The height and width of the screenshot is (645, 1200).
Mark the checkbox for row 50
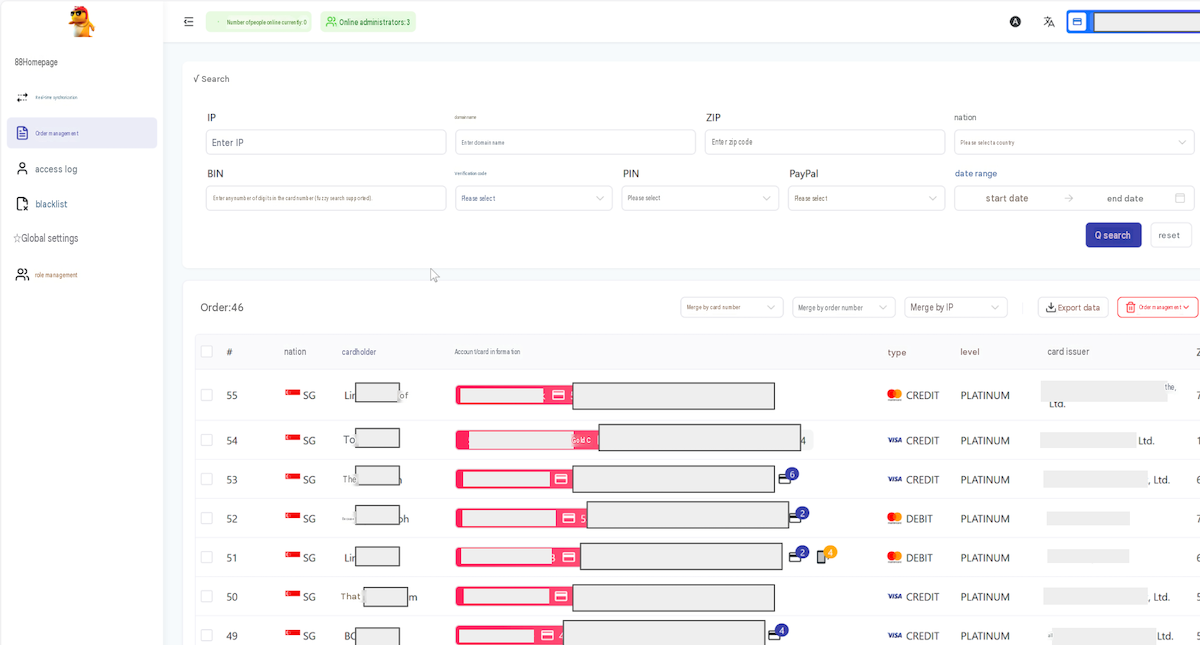[x=207, y=596]
